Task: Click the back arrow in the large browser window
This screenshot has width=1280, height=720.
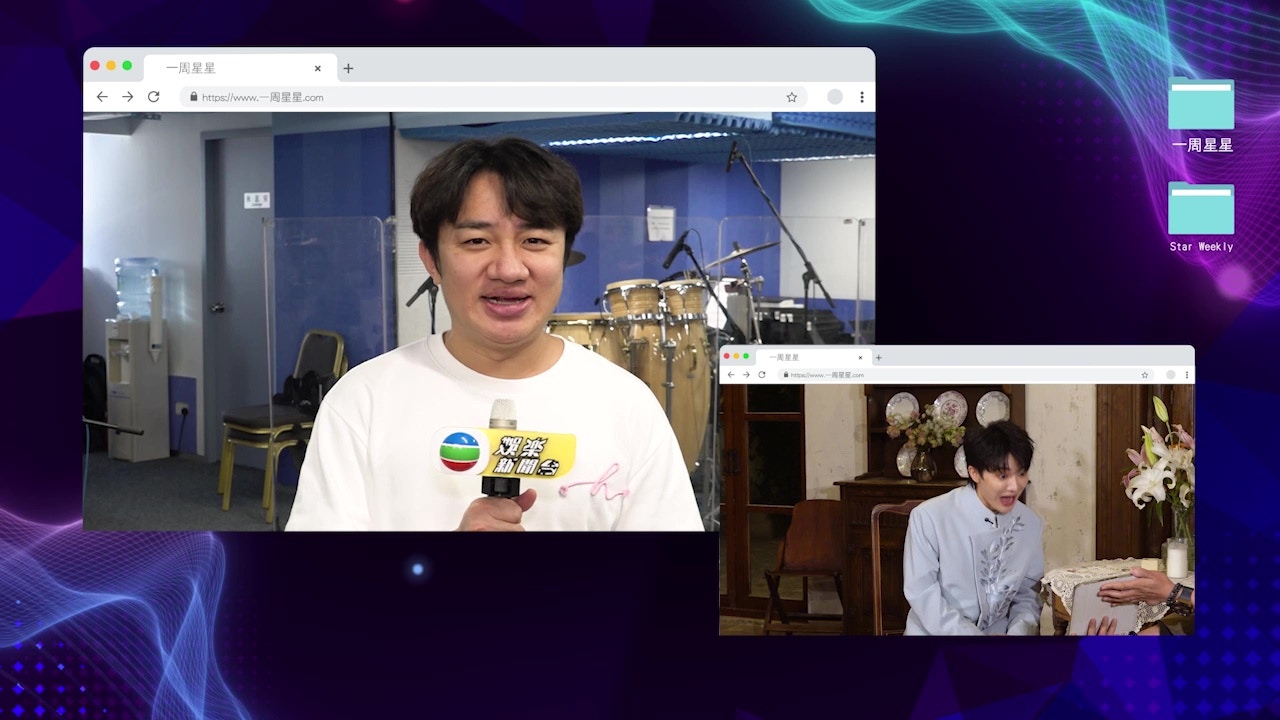Action: [102, 97]
